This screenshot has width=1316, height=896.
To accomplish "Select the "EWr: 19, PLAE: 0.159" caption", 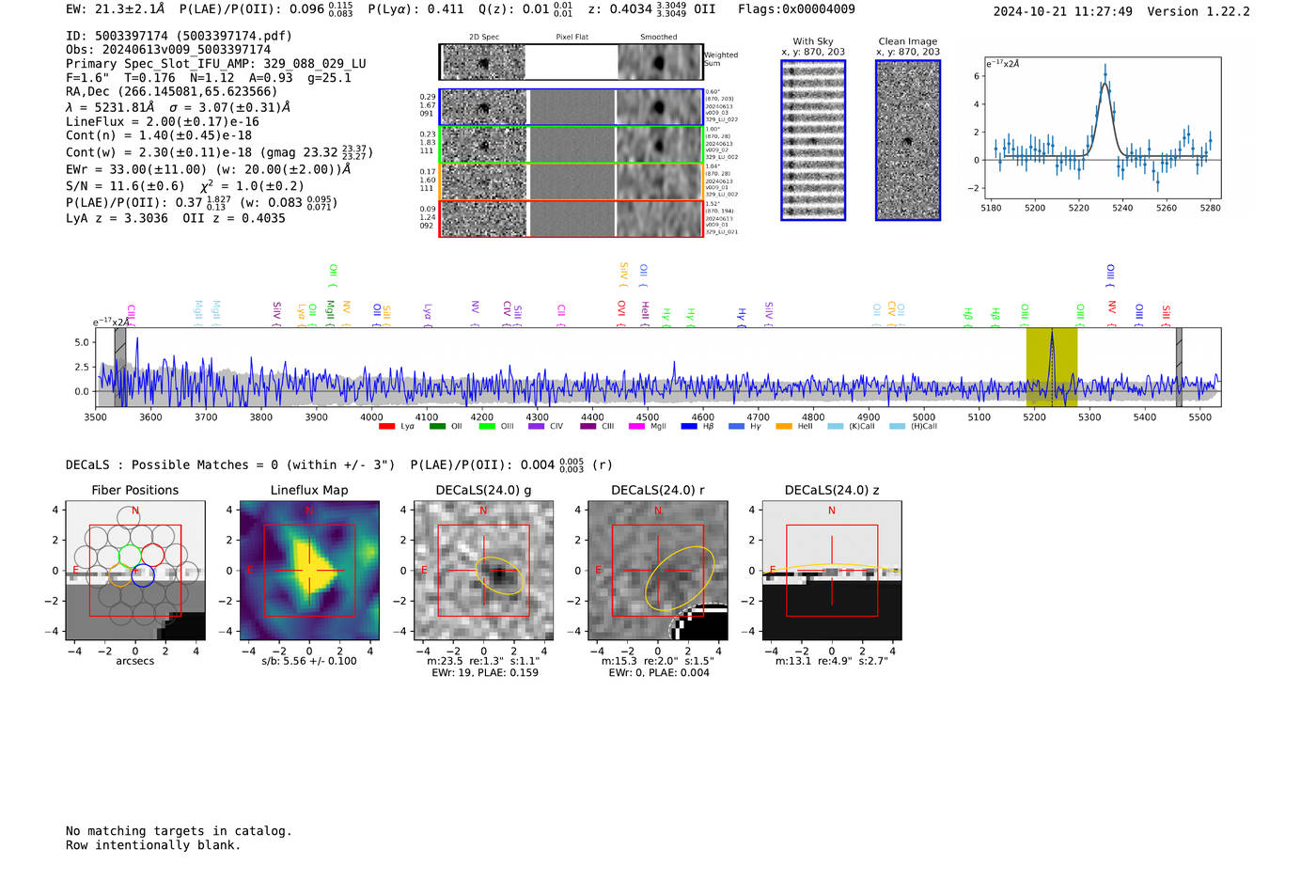I will (485, 673).
